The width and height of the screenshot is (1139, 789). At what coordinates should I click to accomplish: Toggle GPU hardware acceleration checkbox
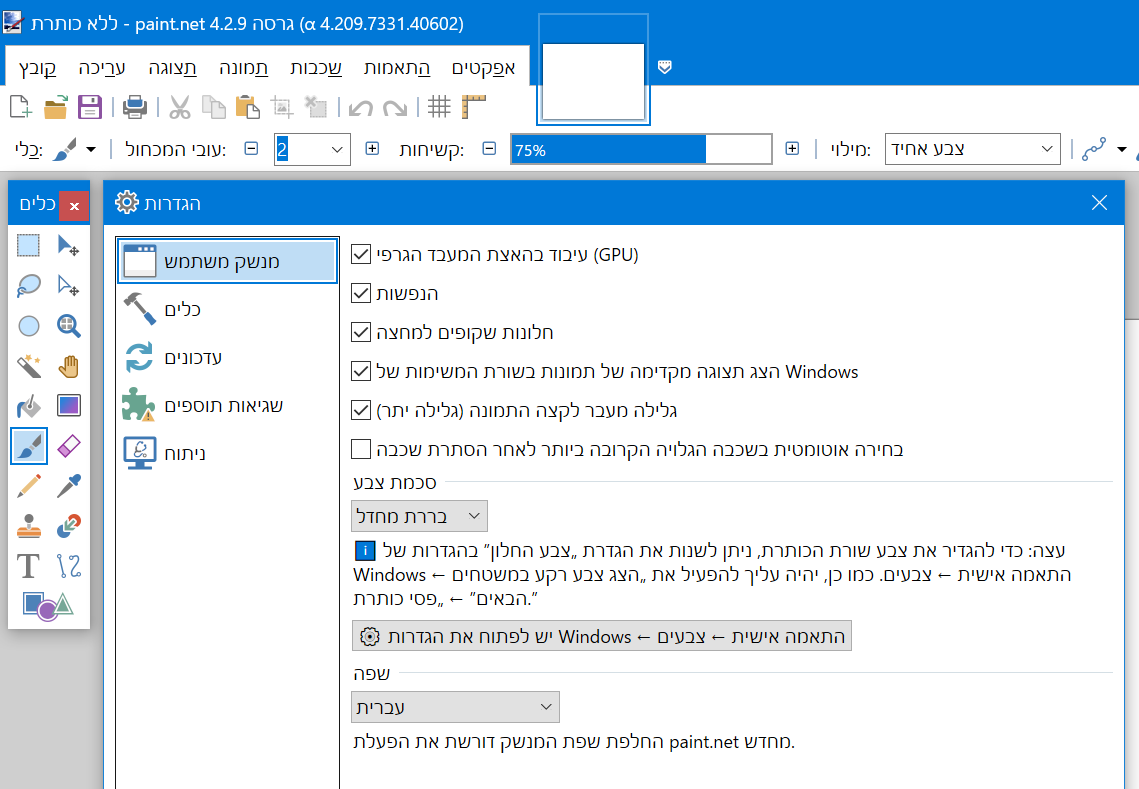(x=361, y=254)
